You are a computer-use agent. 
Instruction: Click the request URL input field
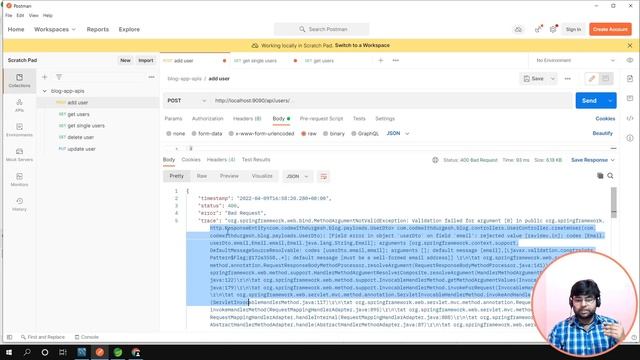click(392, 100)
